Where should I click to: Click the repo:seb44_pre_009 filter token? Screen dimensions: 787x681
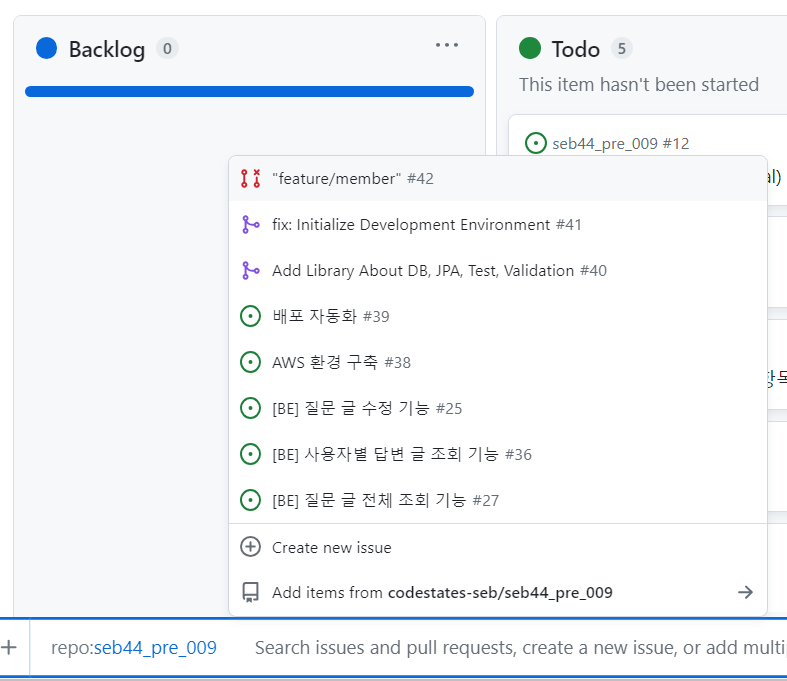[x=134, y=647]
